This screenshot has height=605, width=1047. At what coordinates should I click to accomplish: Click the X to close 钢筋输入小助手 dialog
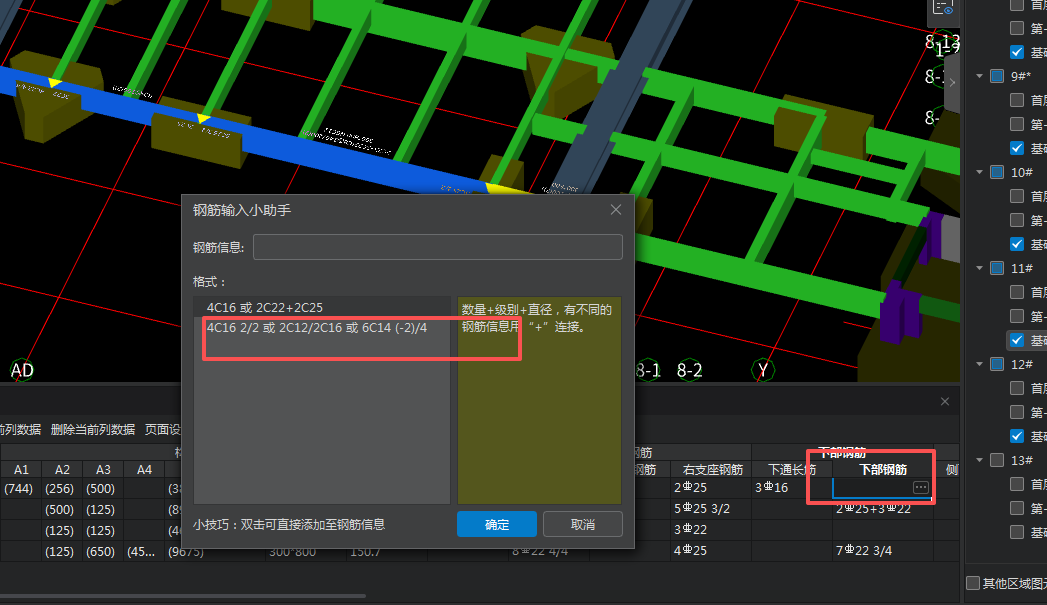click(615, 209)
